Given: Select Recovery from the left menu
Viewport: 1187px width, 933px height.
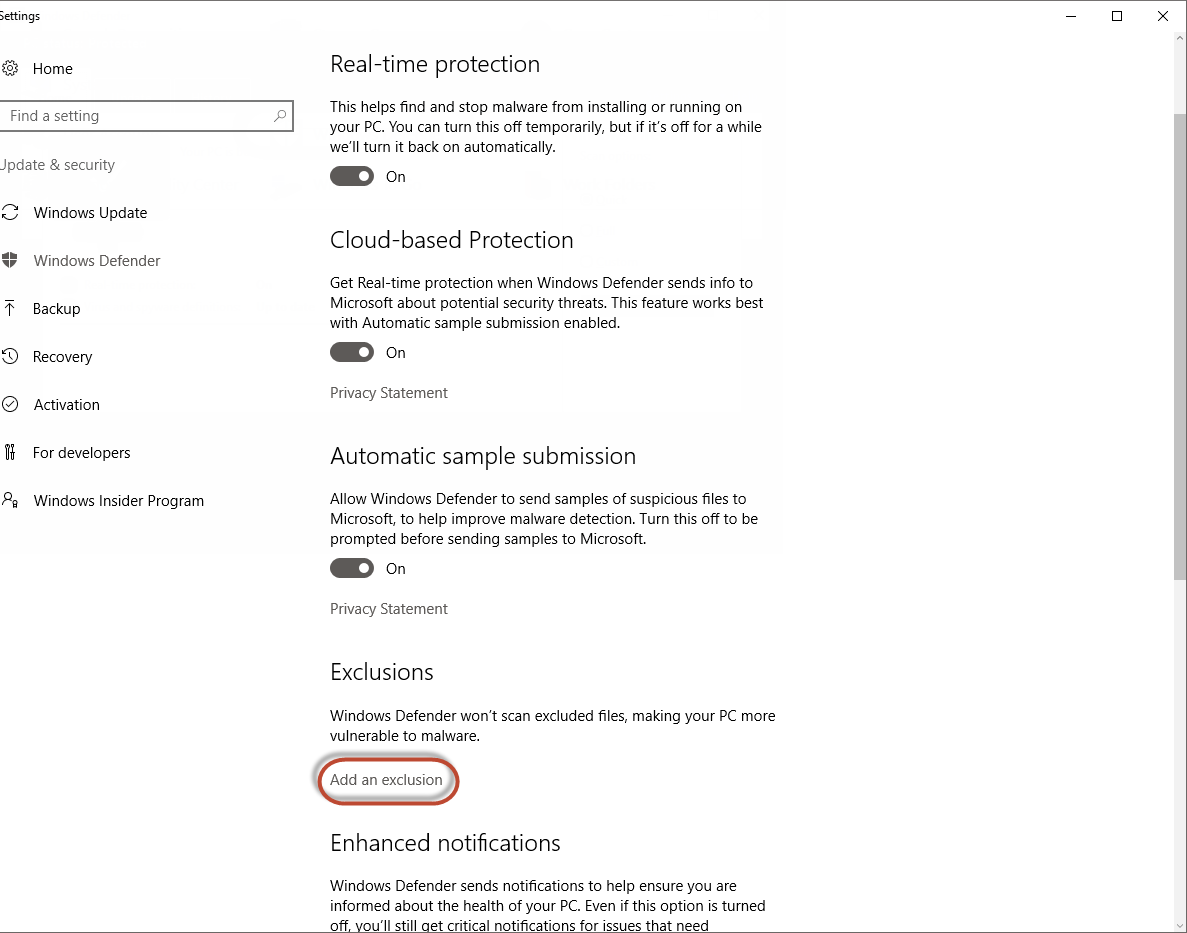Looking at the screenshot, I should pyautogui.click(x=62, y=356).
